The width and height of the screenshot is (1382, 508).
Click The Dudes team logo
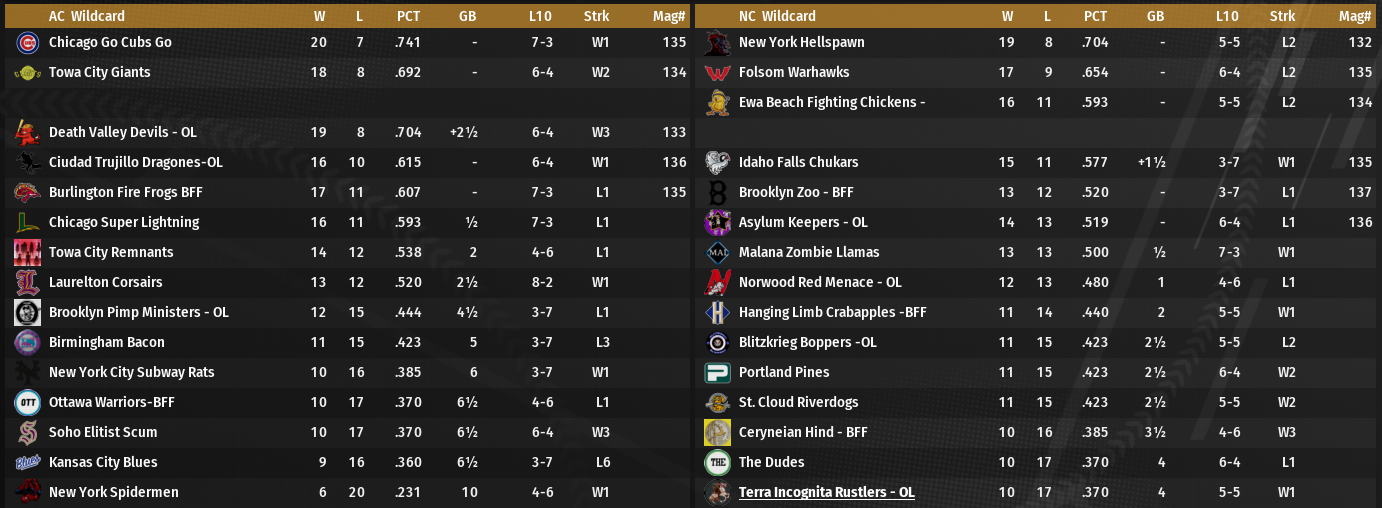pyautogui.click(x=717, y=462)
